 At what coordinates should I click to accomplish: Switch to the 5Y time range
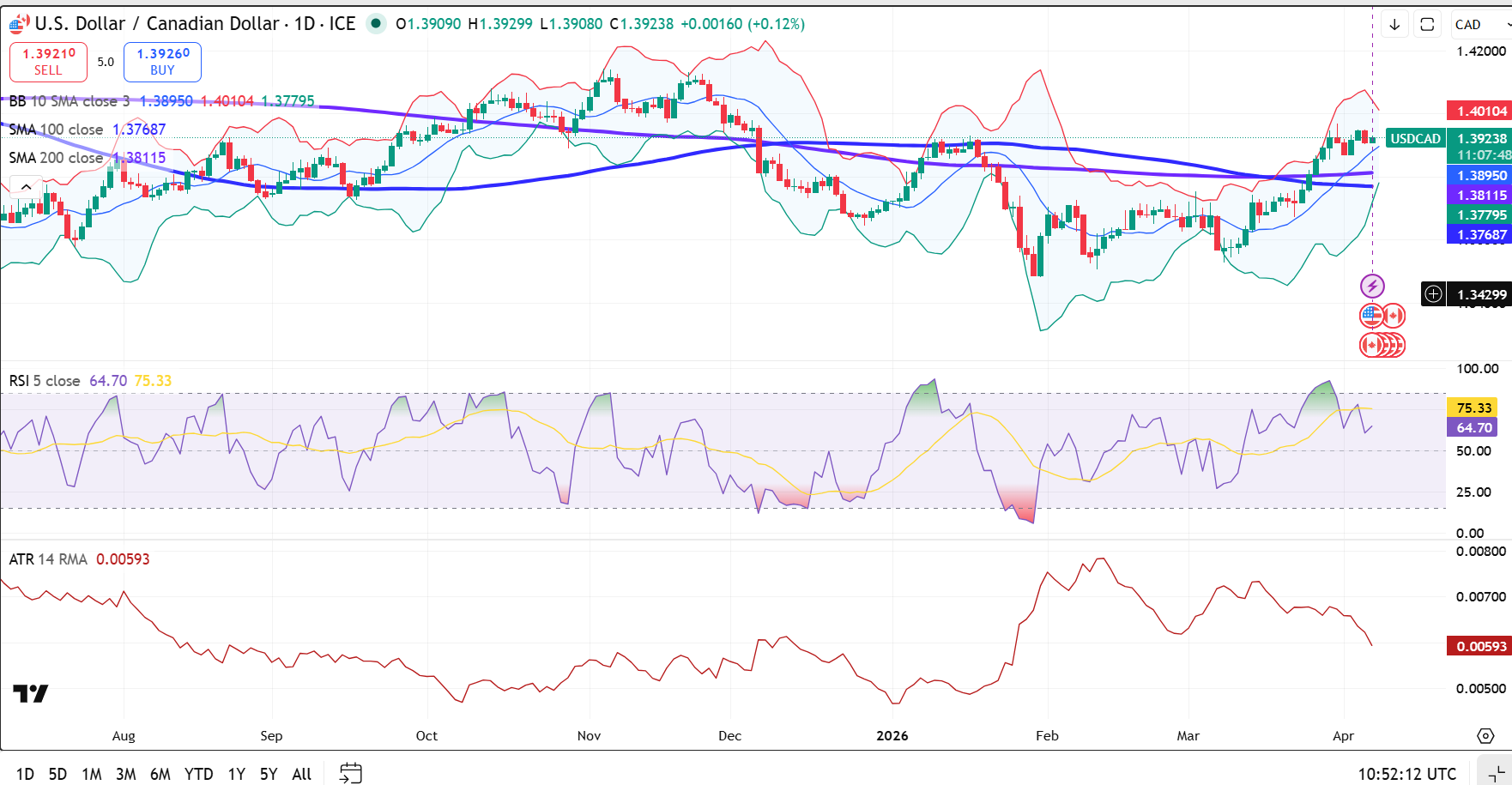268,774
